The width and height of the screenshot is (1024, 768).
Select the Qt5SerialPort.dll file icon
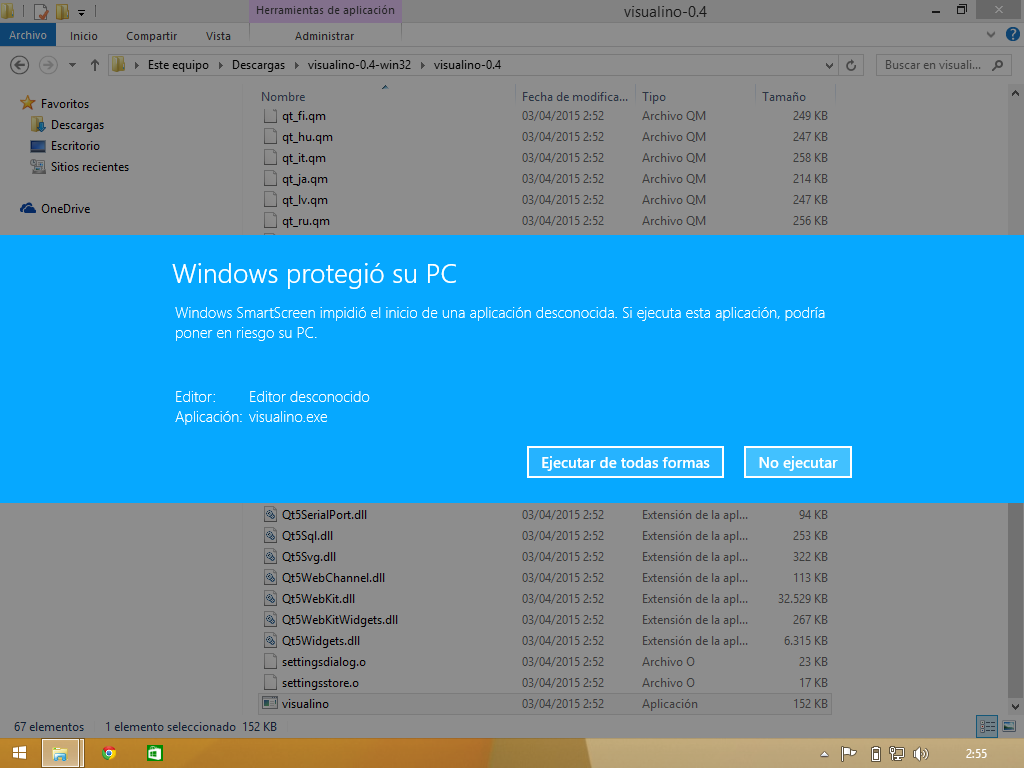[270, 515]
